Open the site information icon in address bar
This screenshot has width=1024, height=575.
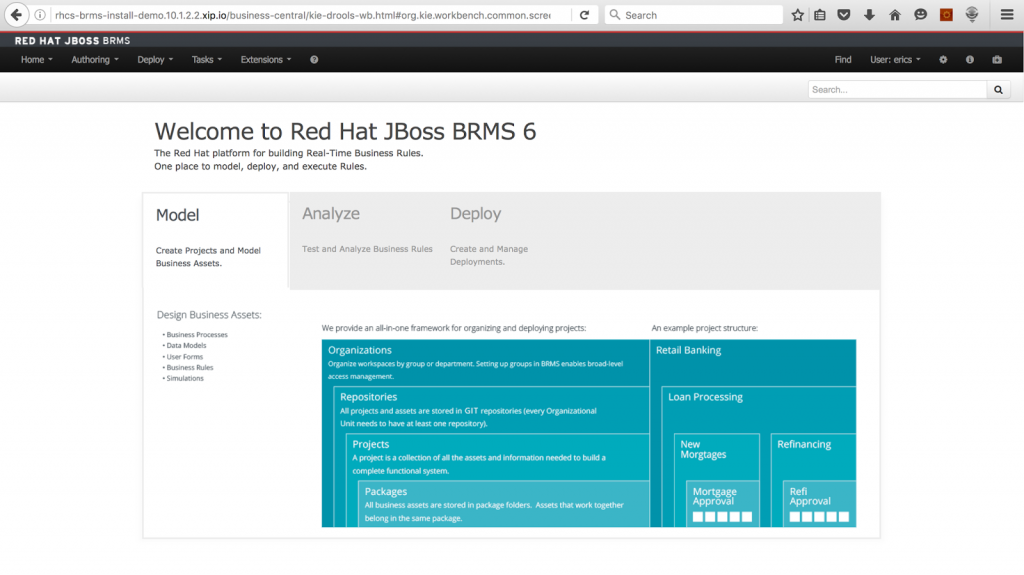tap(40, 15)
